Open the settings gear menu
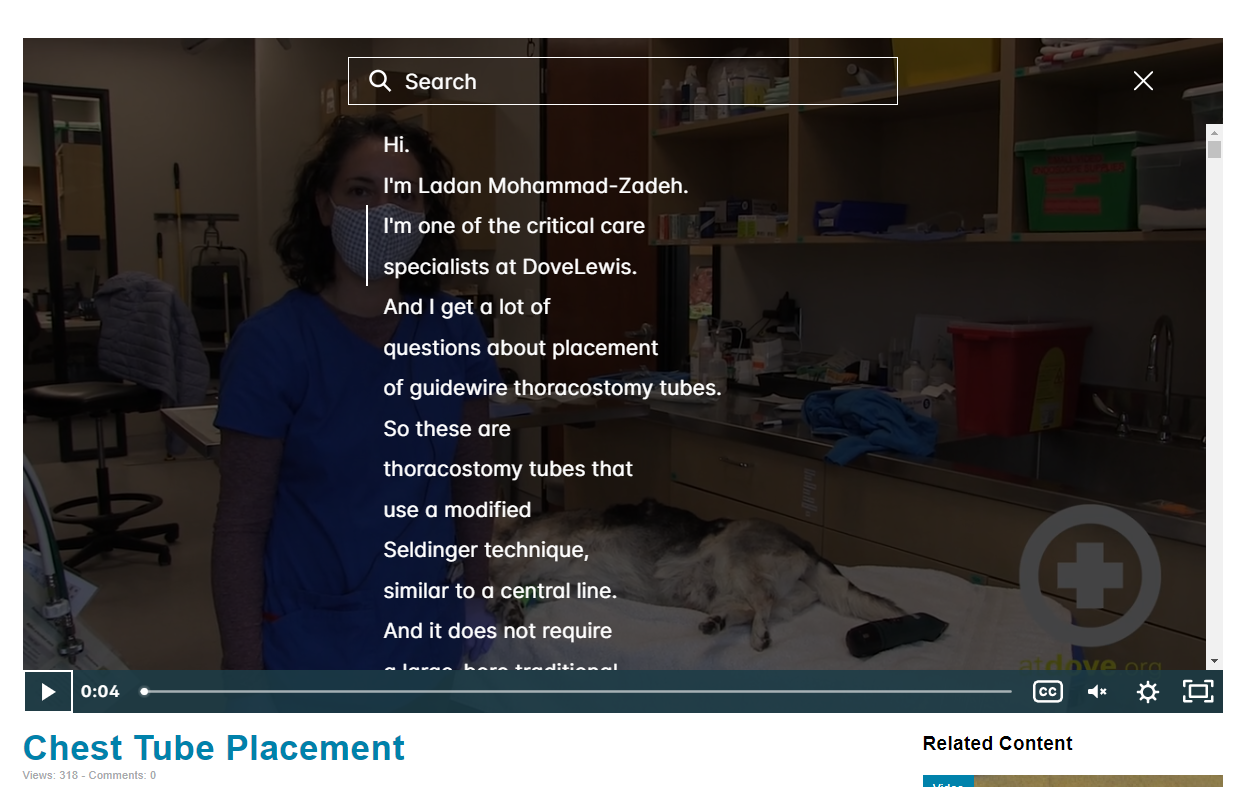Image resolution: width=1259 pixels, height=787 pixels. coord(1147,691)
